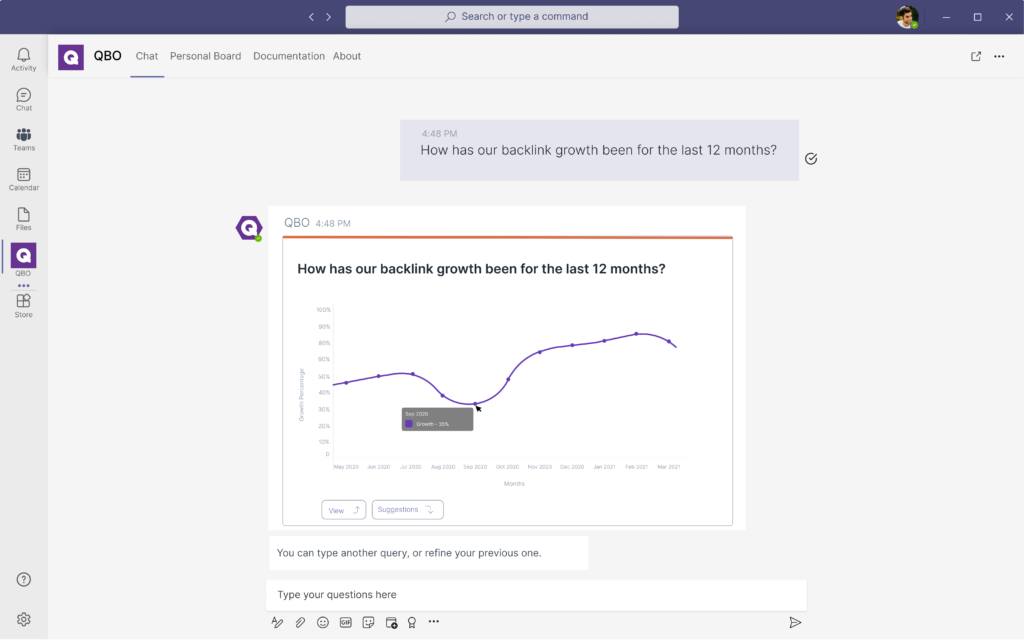Open the Store apps icon

click(23, 305)
